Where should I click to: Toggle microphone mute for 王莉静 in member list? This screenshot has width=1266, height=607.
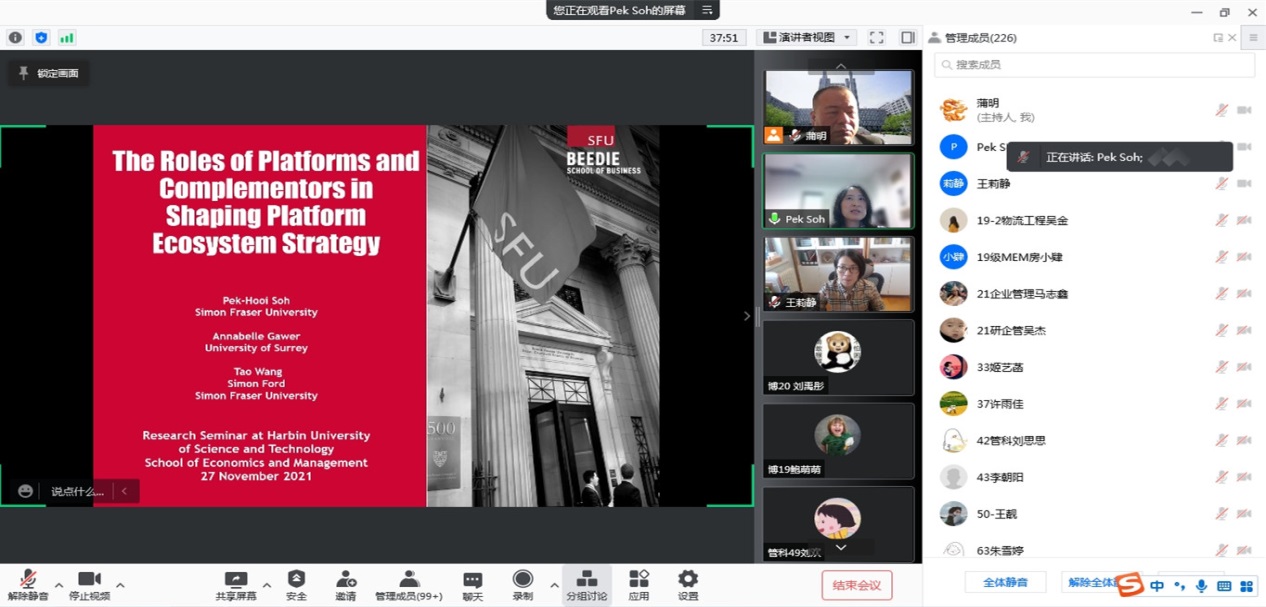tap(1221, 184)
